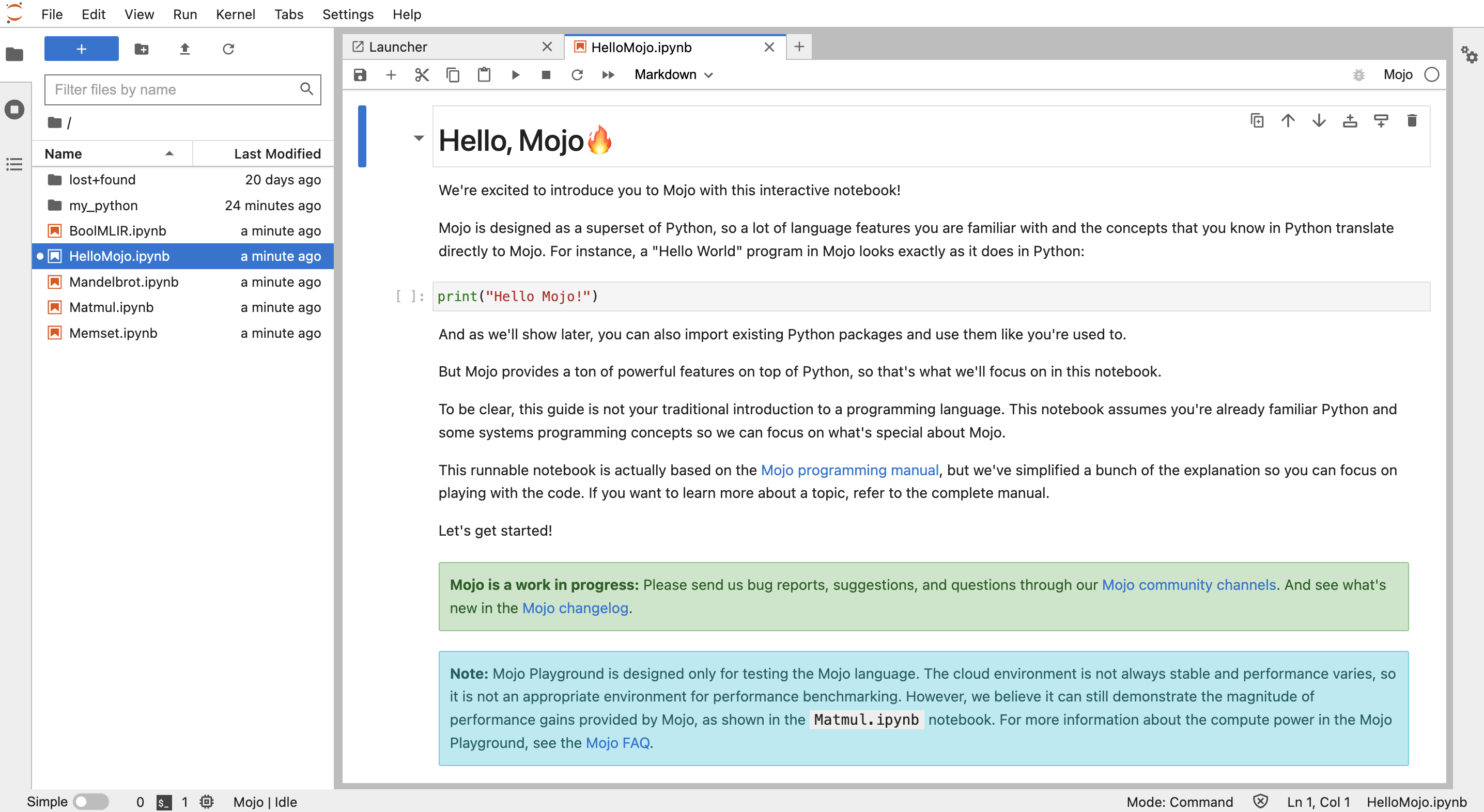Image resolution: width=1484 pixels, height=812 pixels.
Task: Copy the selected cell from toolbar
Action: click(x=453, y=75)
